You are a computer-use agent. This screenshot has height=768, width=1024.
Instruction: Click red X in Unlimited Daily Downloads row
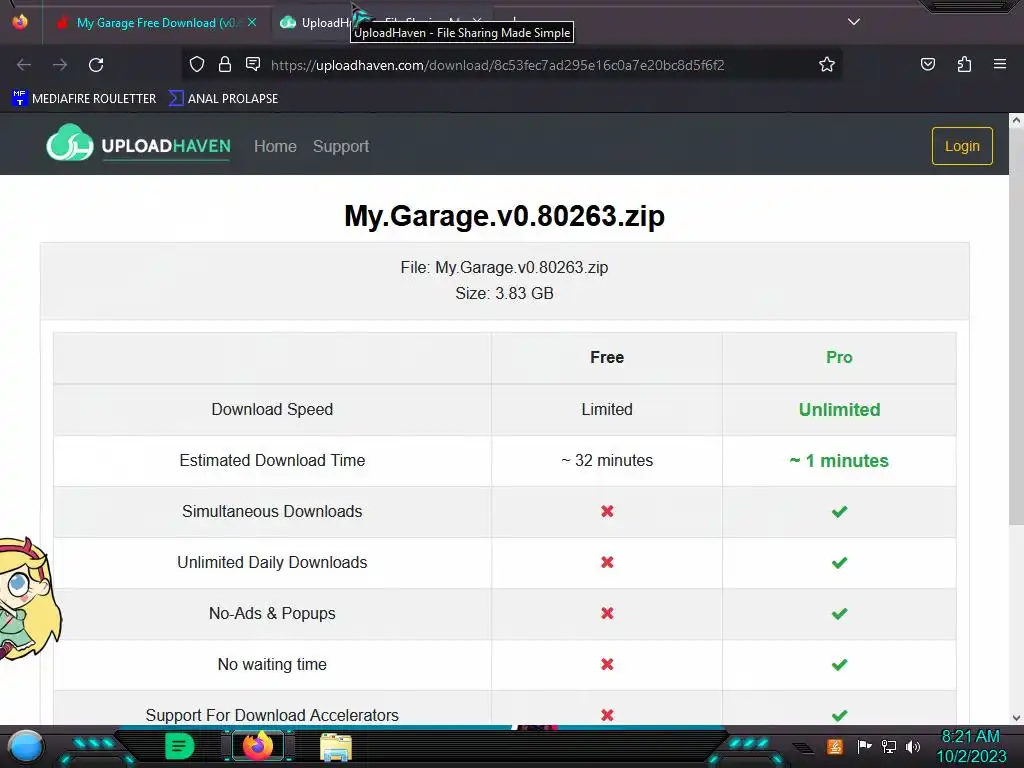point(607,562)
